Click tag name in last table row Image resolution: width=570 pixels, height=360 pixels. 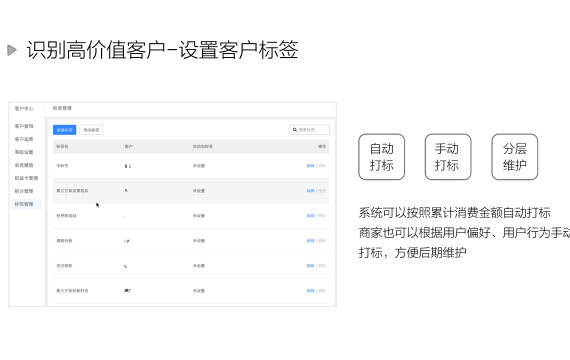point(72,291)
